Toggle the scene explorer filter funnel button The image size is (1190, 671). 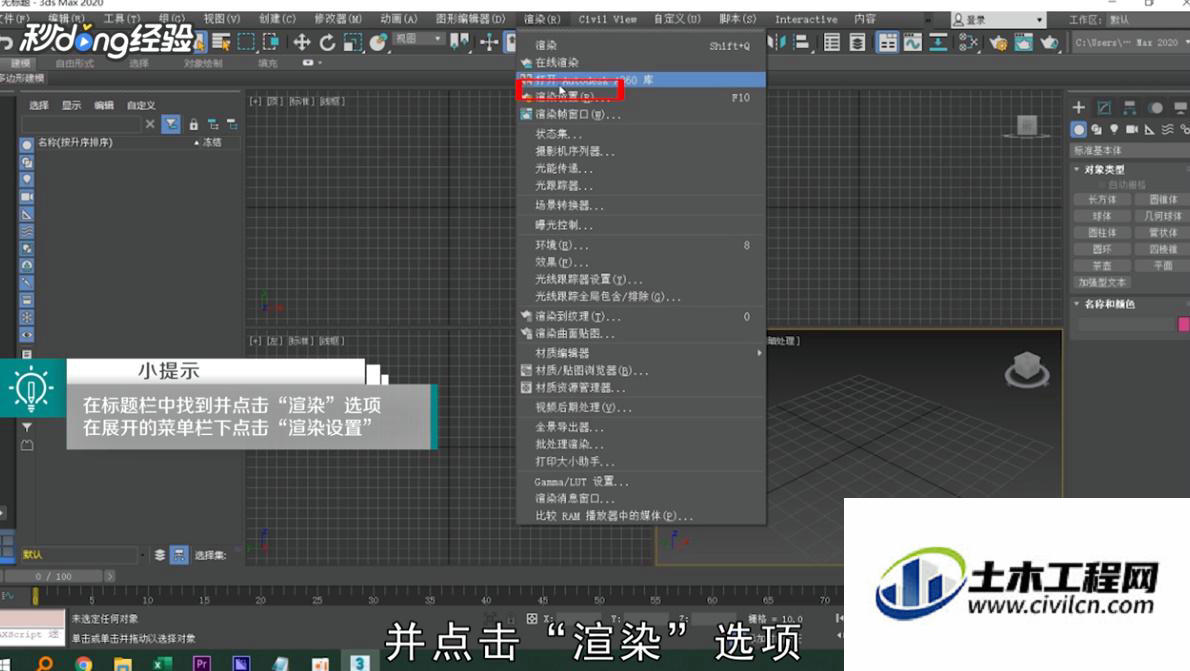coord(172,124)
